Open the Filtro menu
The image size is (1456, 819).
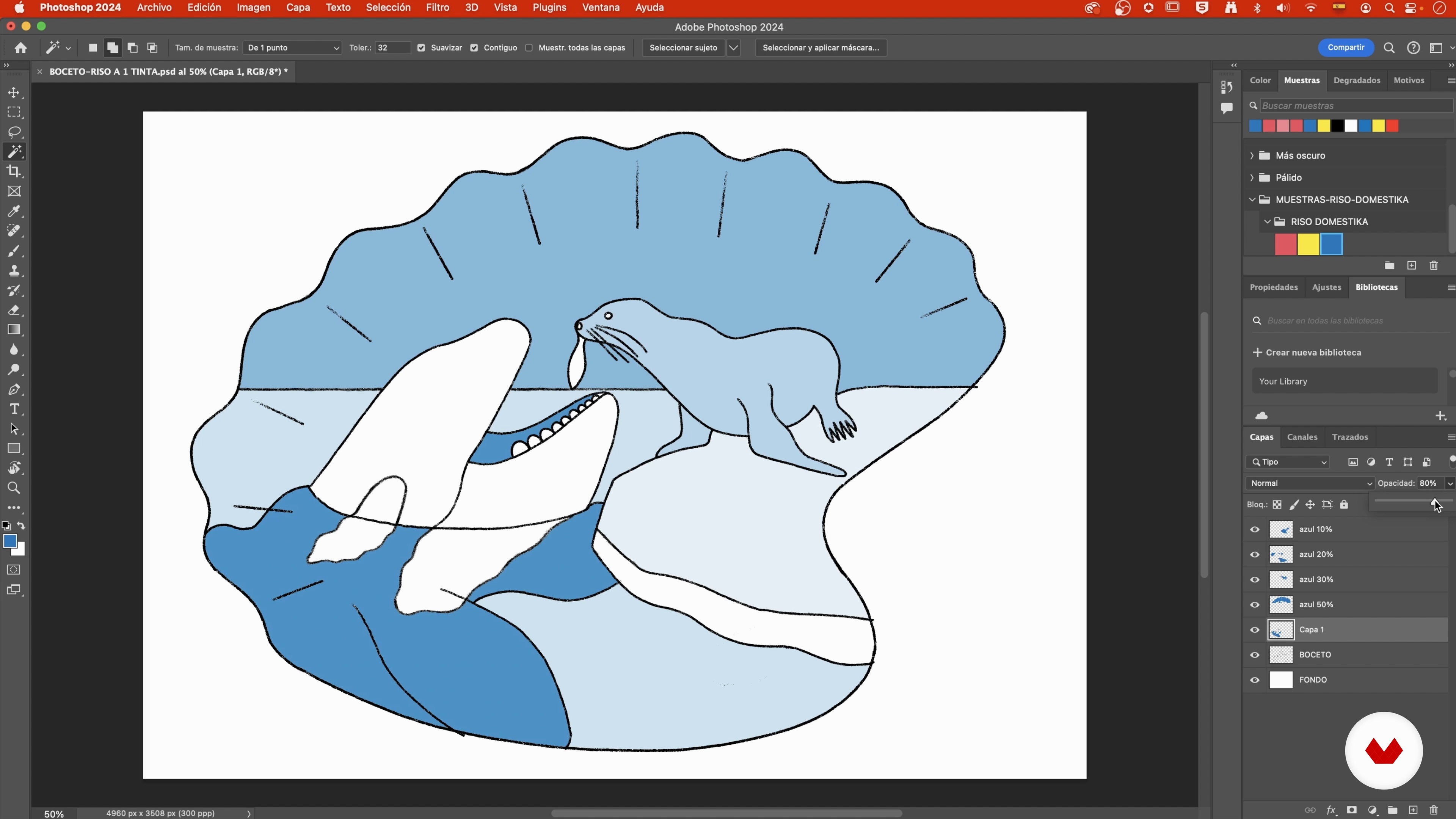(438, 8)
